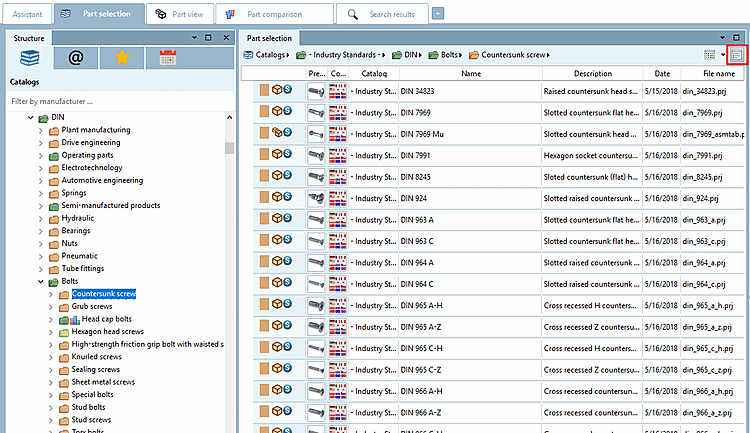The width and height of the screenshot is (750, 433).
Task: Sort by the Name column header
Action: coord(471,74)
